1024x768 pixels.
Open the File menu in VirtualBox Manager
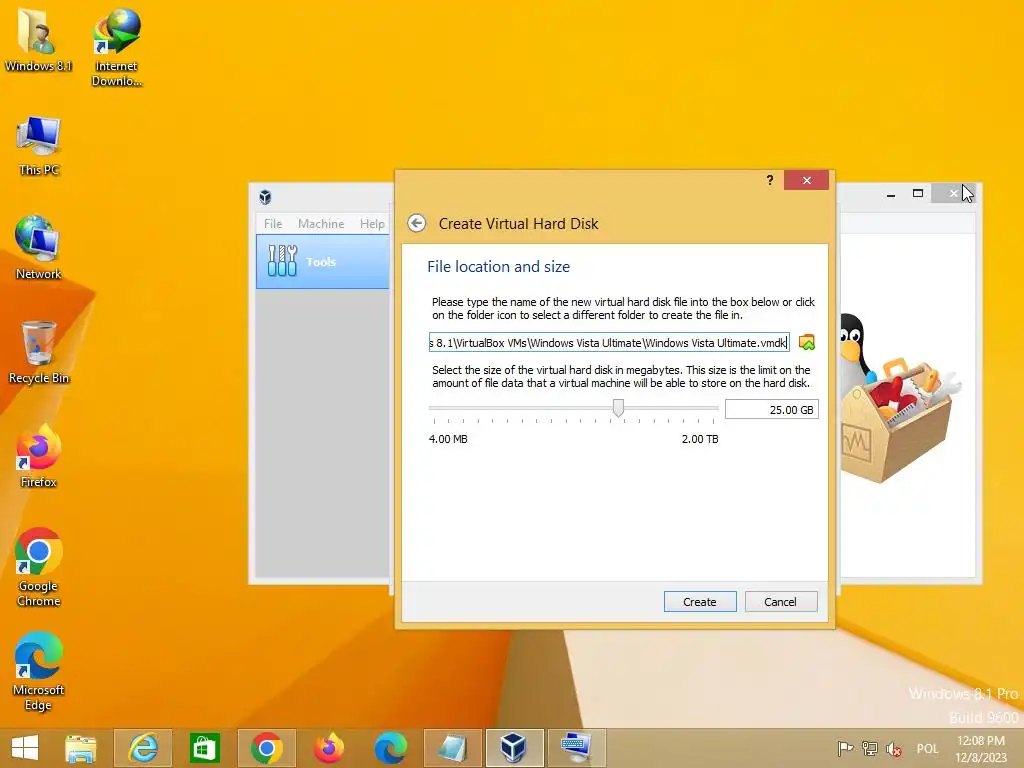click(x=273, y=223)
